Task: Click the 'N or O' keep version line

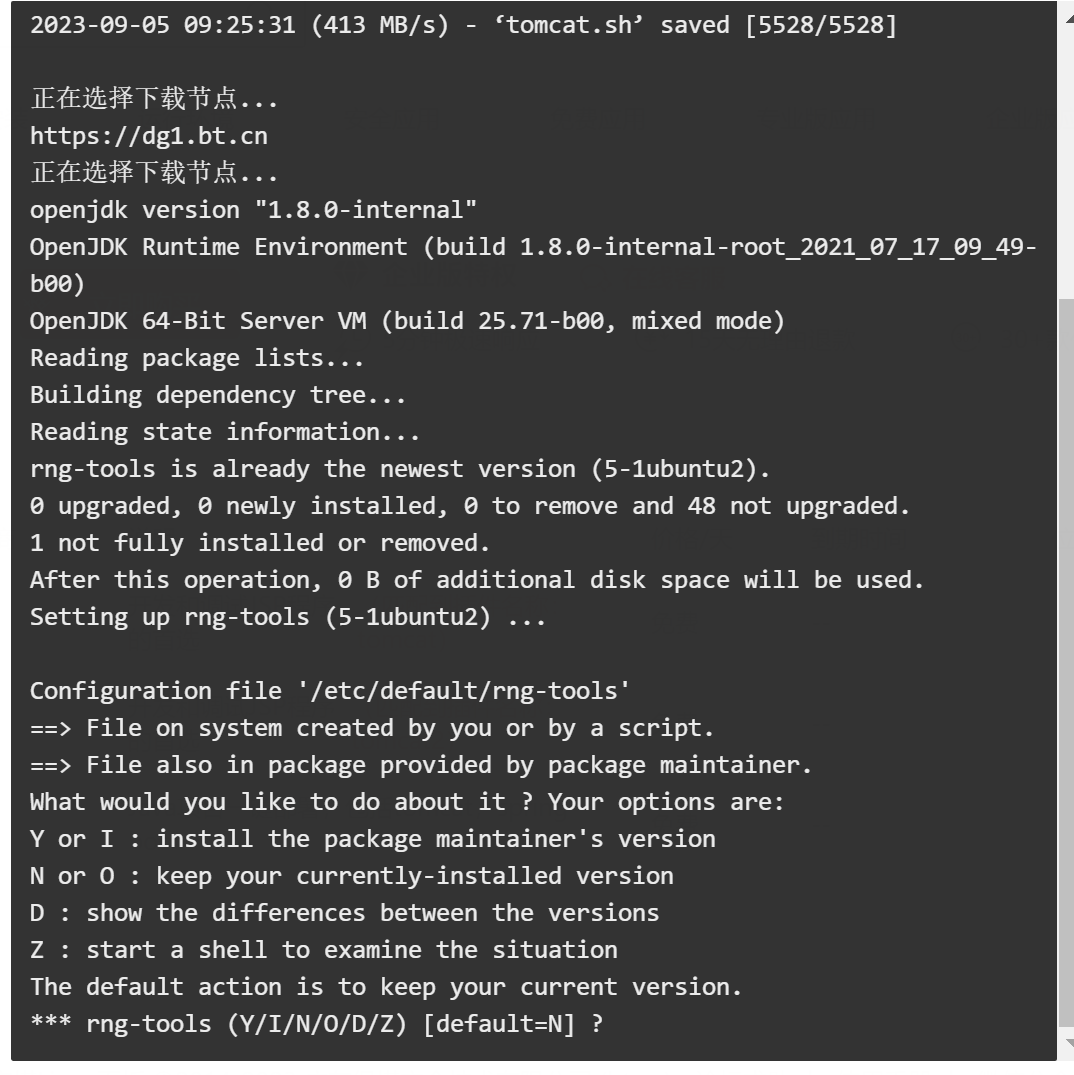Action: [x=351, y=876]
